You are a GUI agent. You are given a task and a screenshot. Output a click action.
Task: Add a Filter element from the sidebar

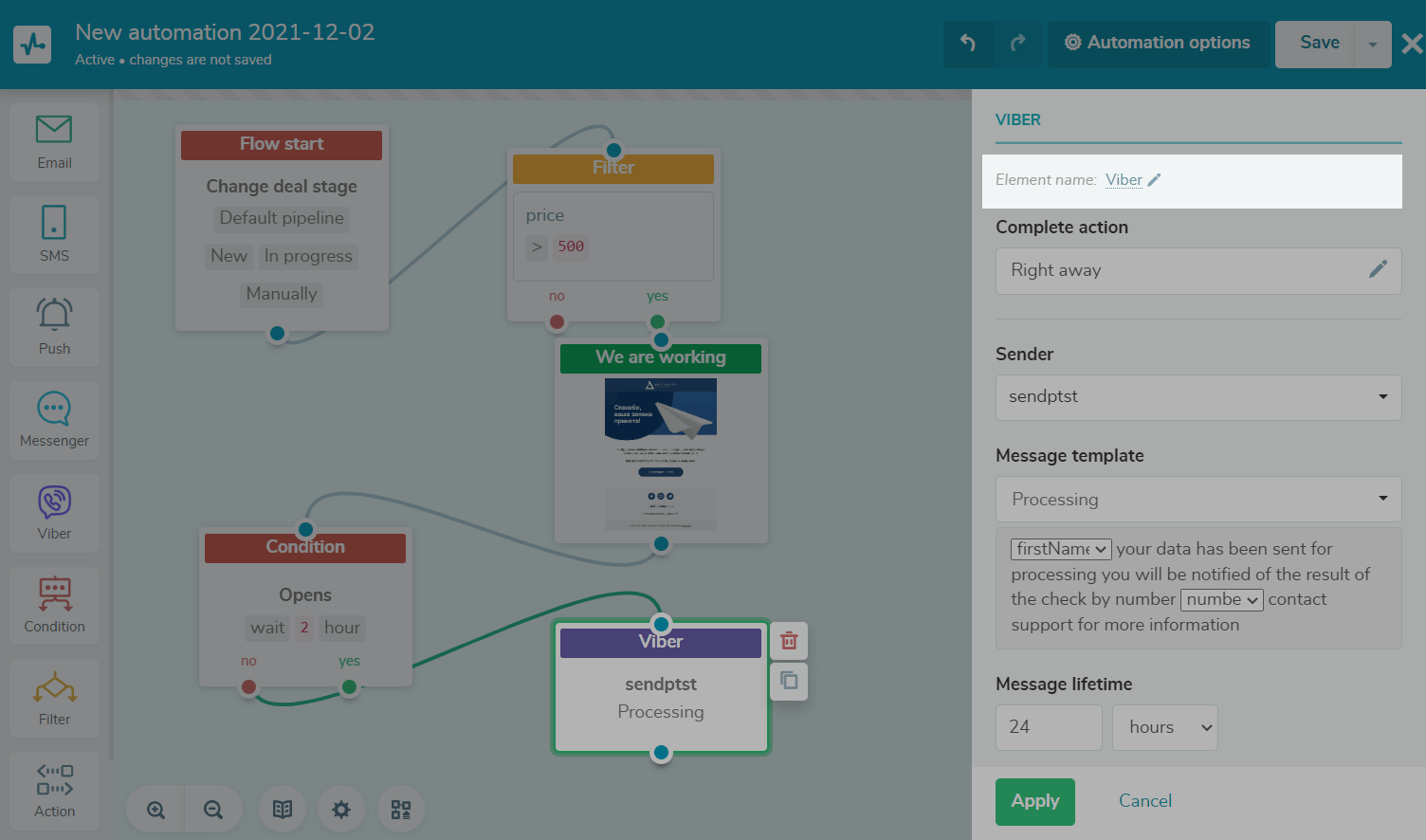pyautogui.click(x=54, y=698)
